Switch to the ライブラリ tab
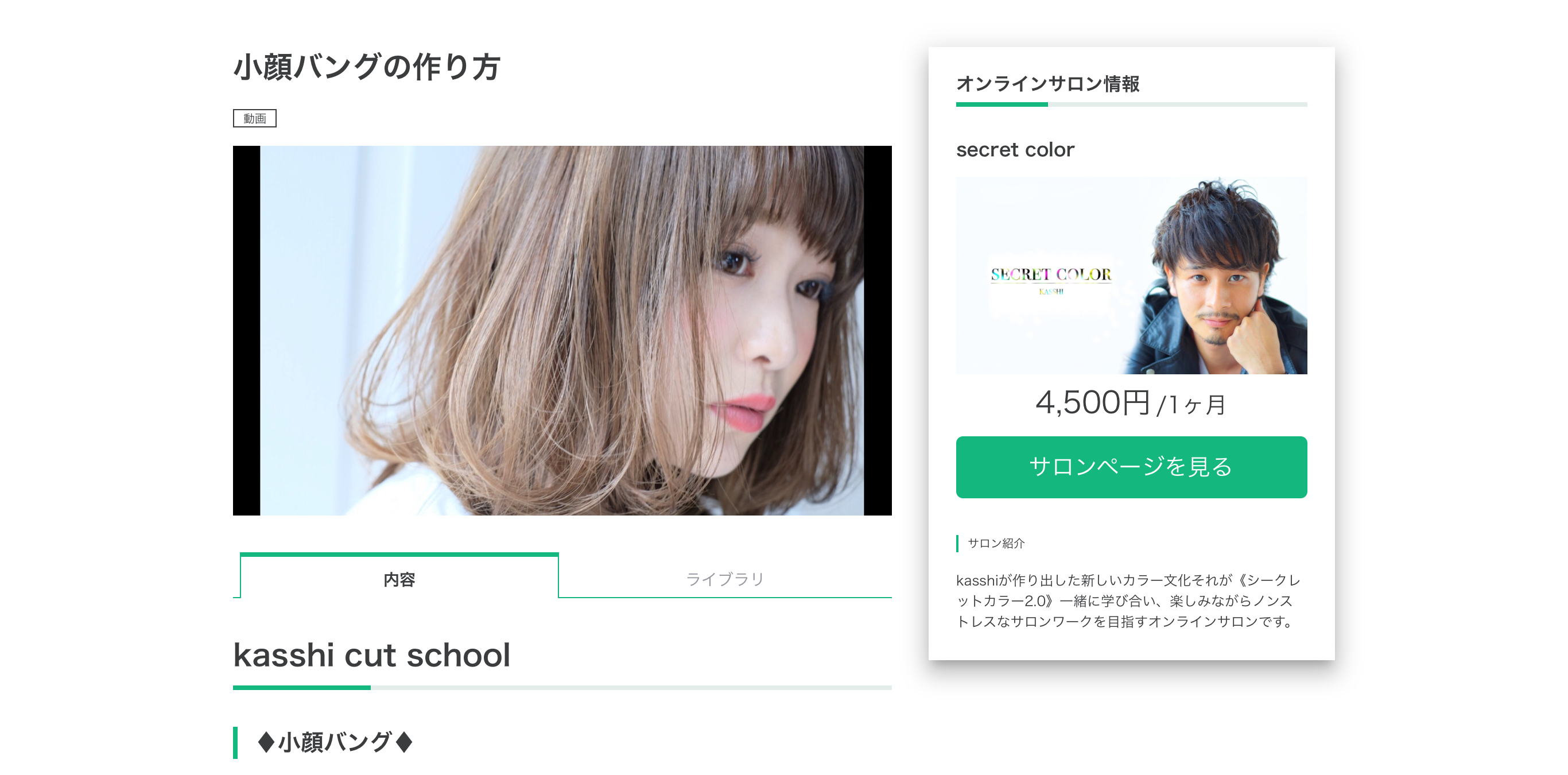 pos(725,578)
